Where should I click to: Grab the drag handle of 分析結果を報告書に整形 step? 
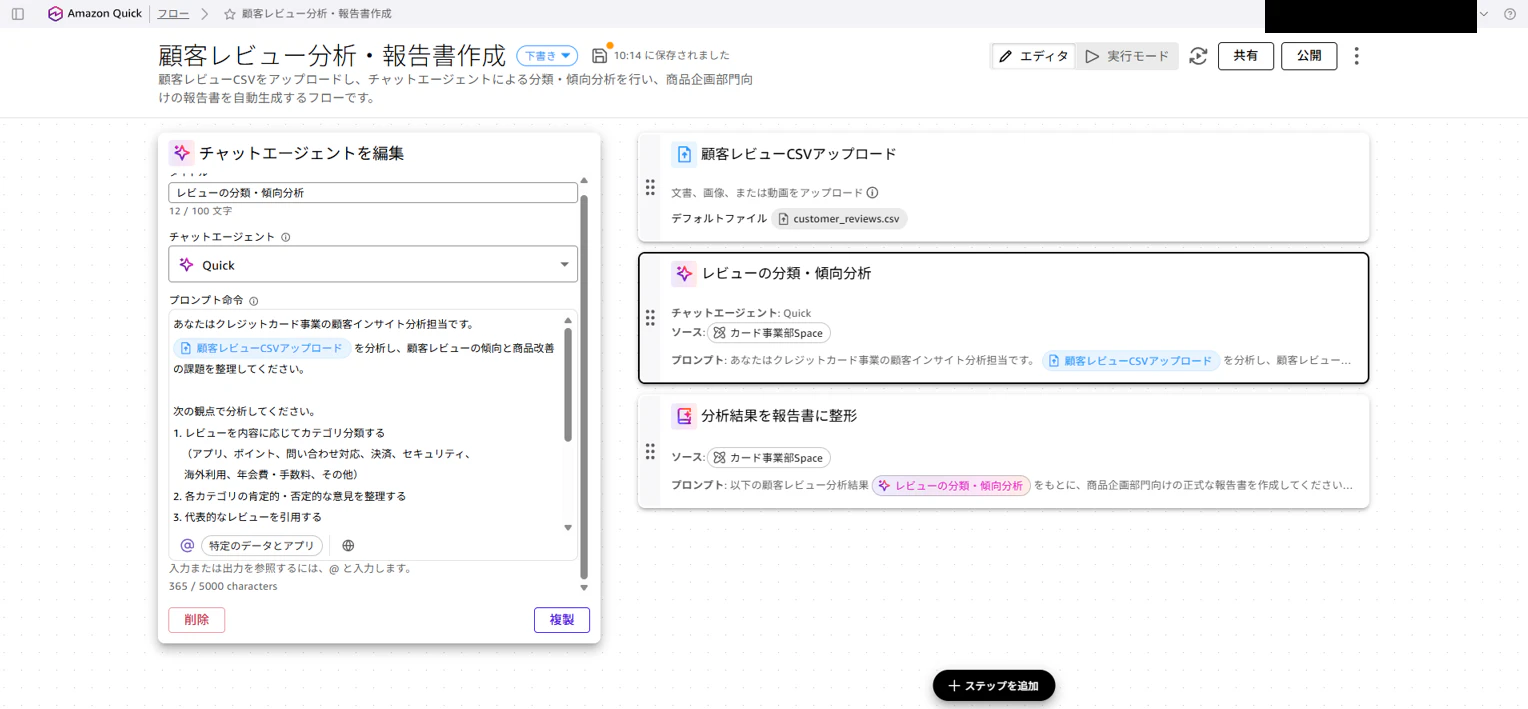(x=650, y=452)
